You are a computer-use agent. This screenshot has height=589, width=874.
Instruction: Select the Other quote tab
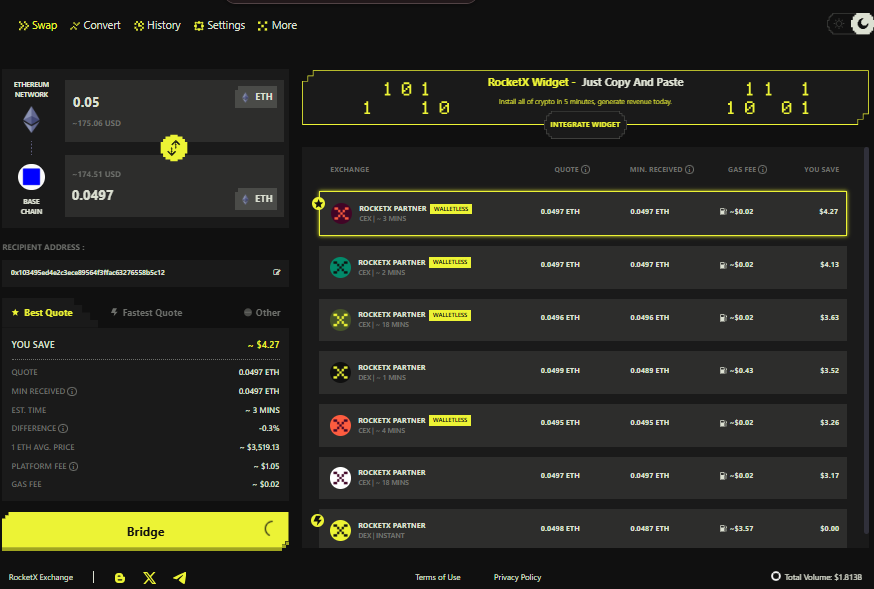[x=262, y=313]
